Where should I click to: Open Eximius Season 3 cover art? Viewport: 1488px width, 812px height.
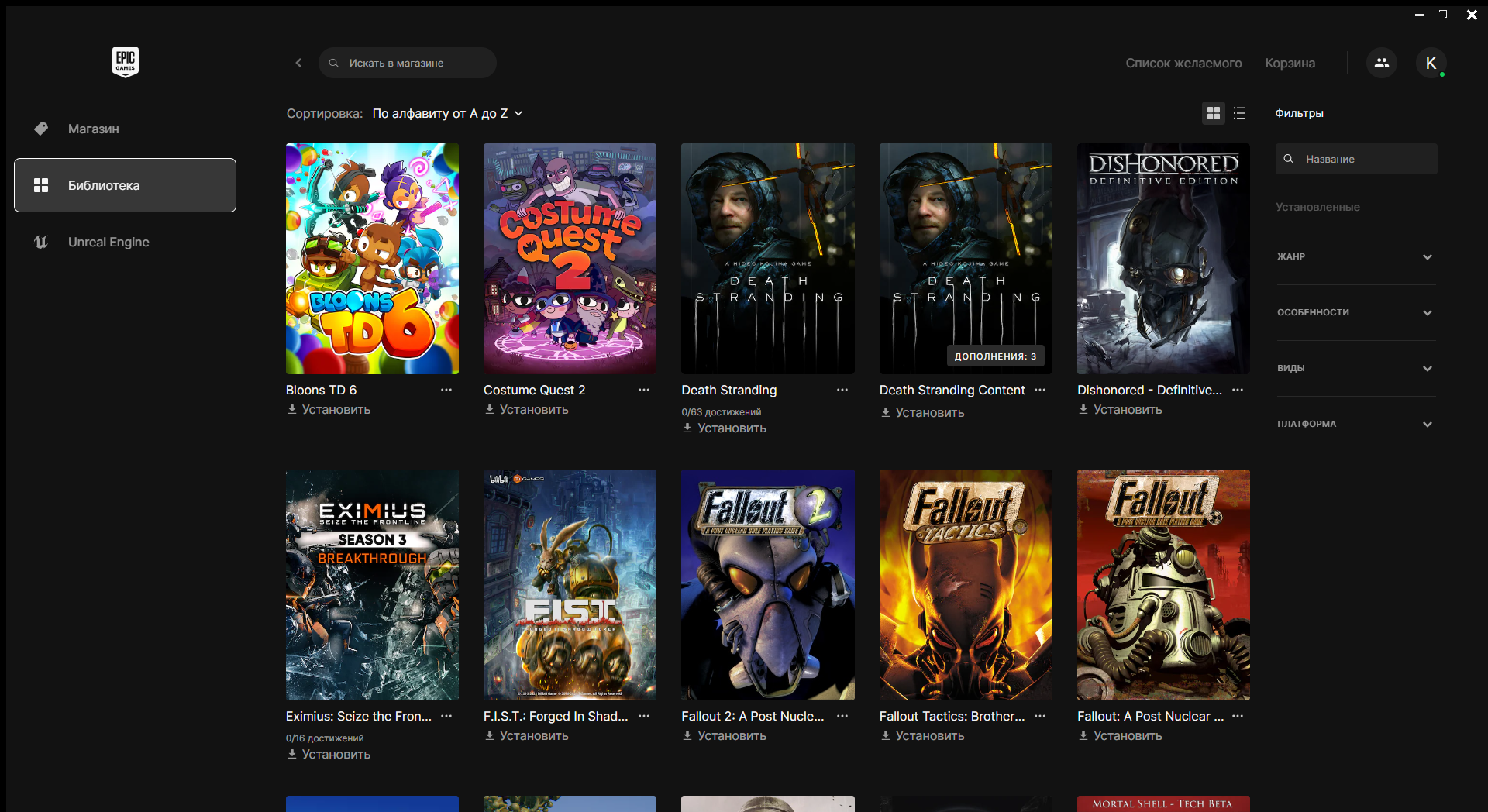pyautogui.click(x=372, y=585)
